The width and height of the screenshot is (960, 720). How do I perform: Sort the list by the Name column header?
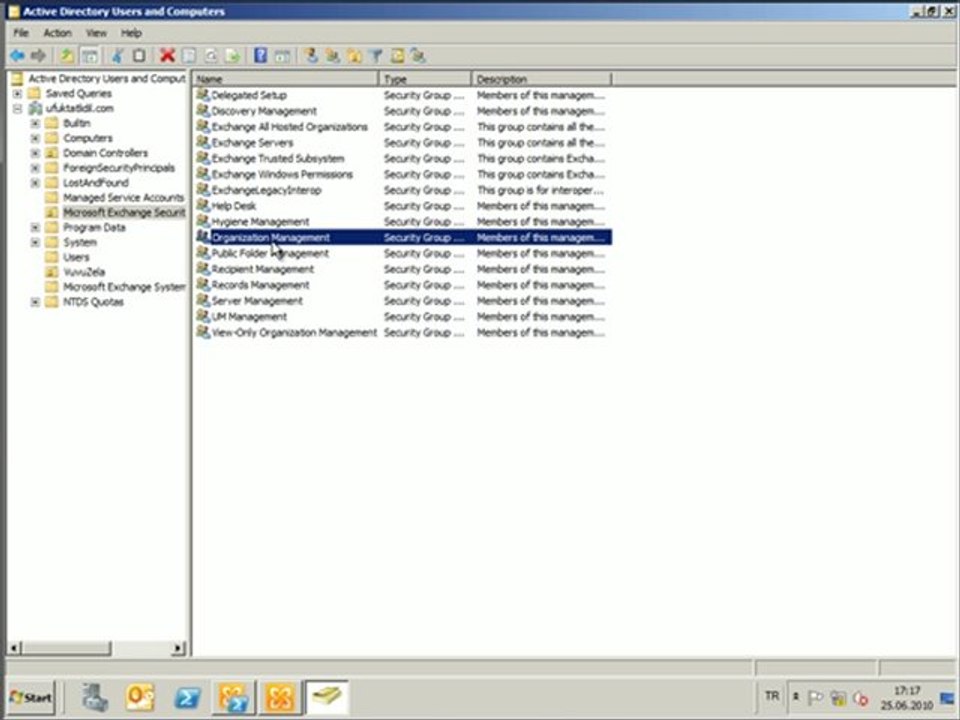285,79
